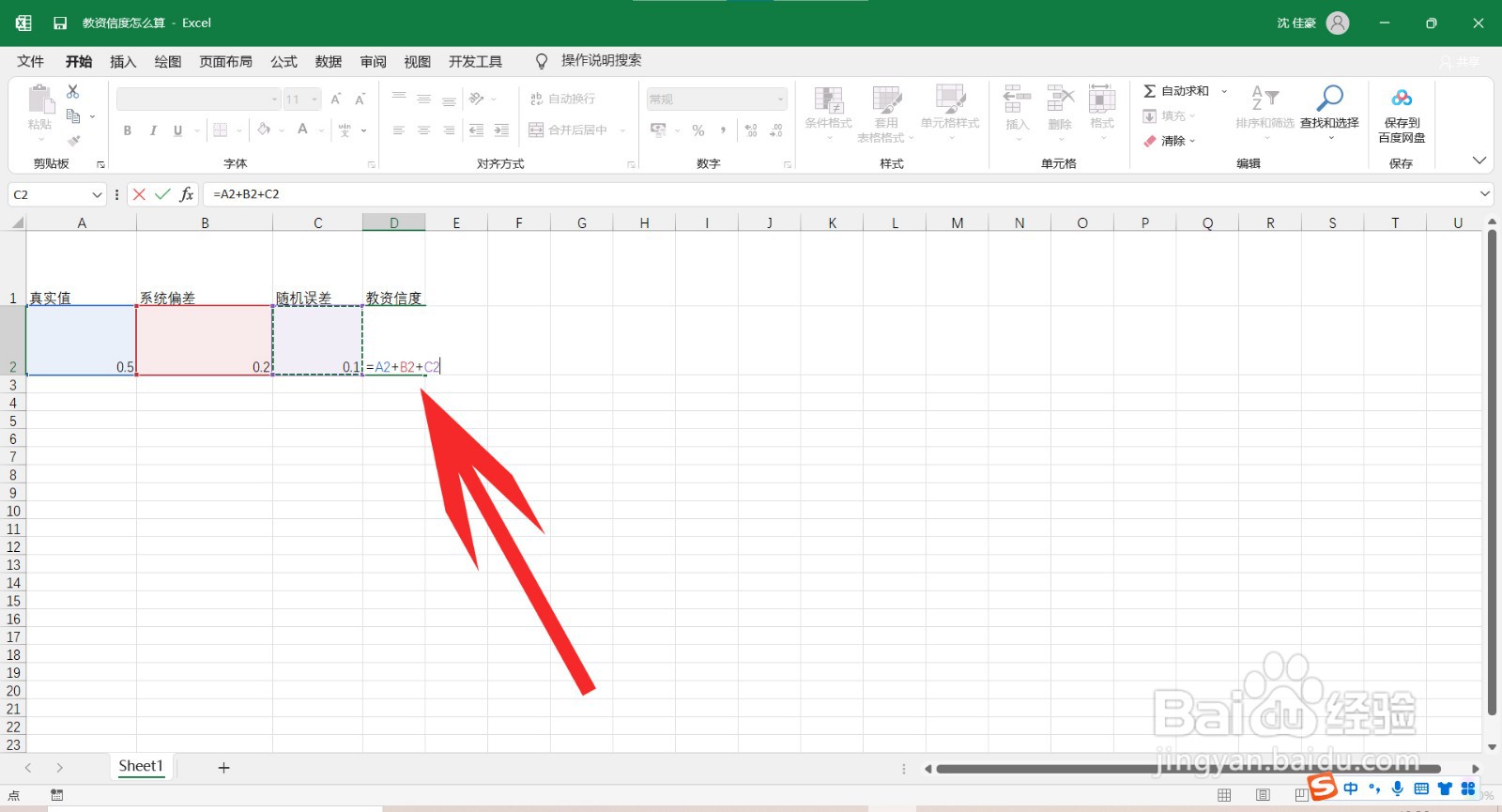Viewport: 1502px width, 812px height.
Task: Confirm formula with checkmark icon
Action: [x=162, y=194]
